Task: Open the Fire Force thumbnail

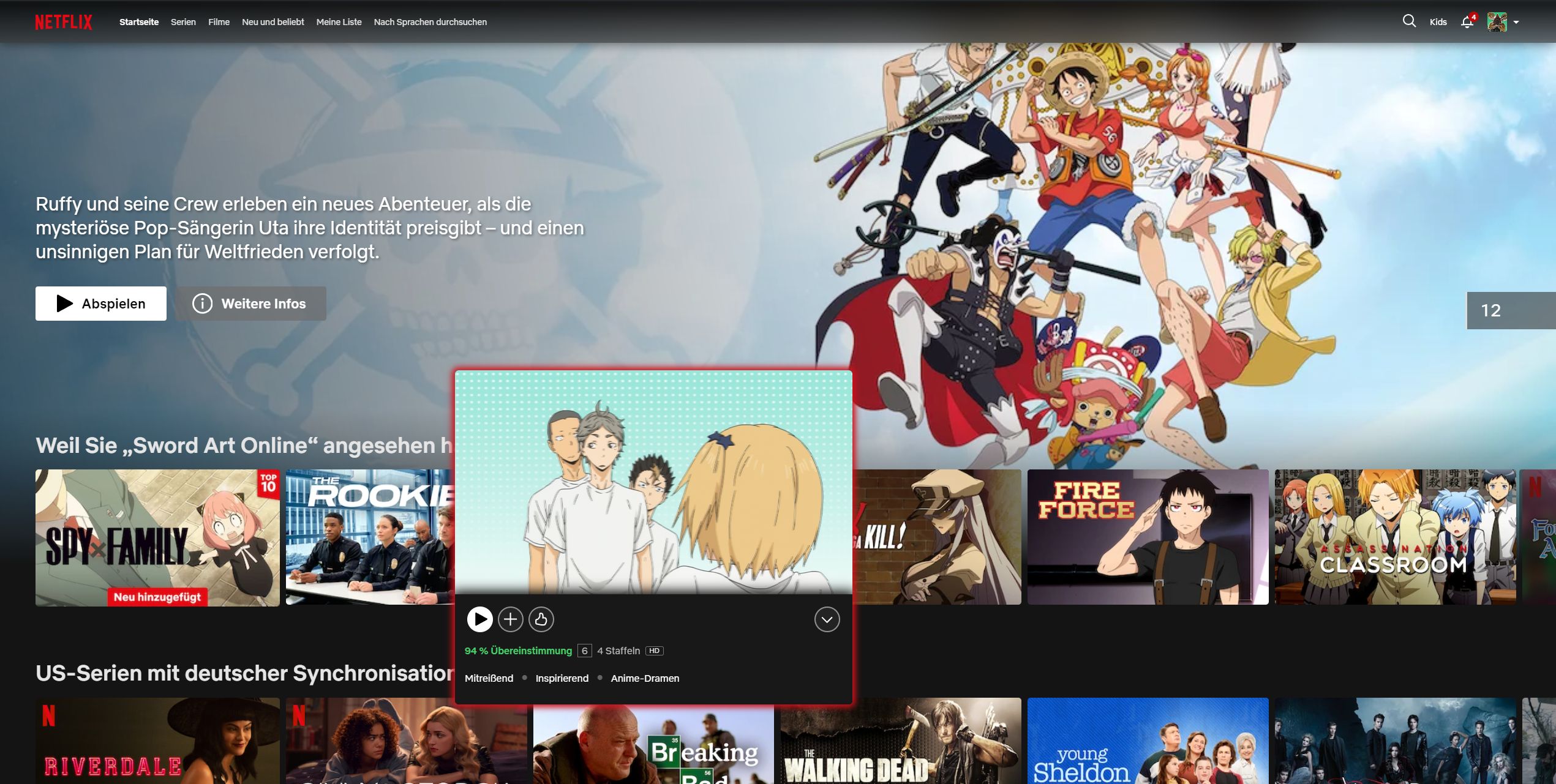Action: [x=1148, y=537]
